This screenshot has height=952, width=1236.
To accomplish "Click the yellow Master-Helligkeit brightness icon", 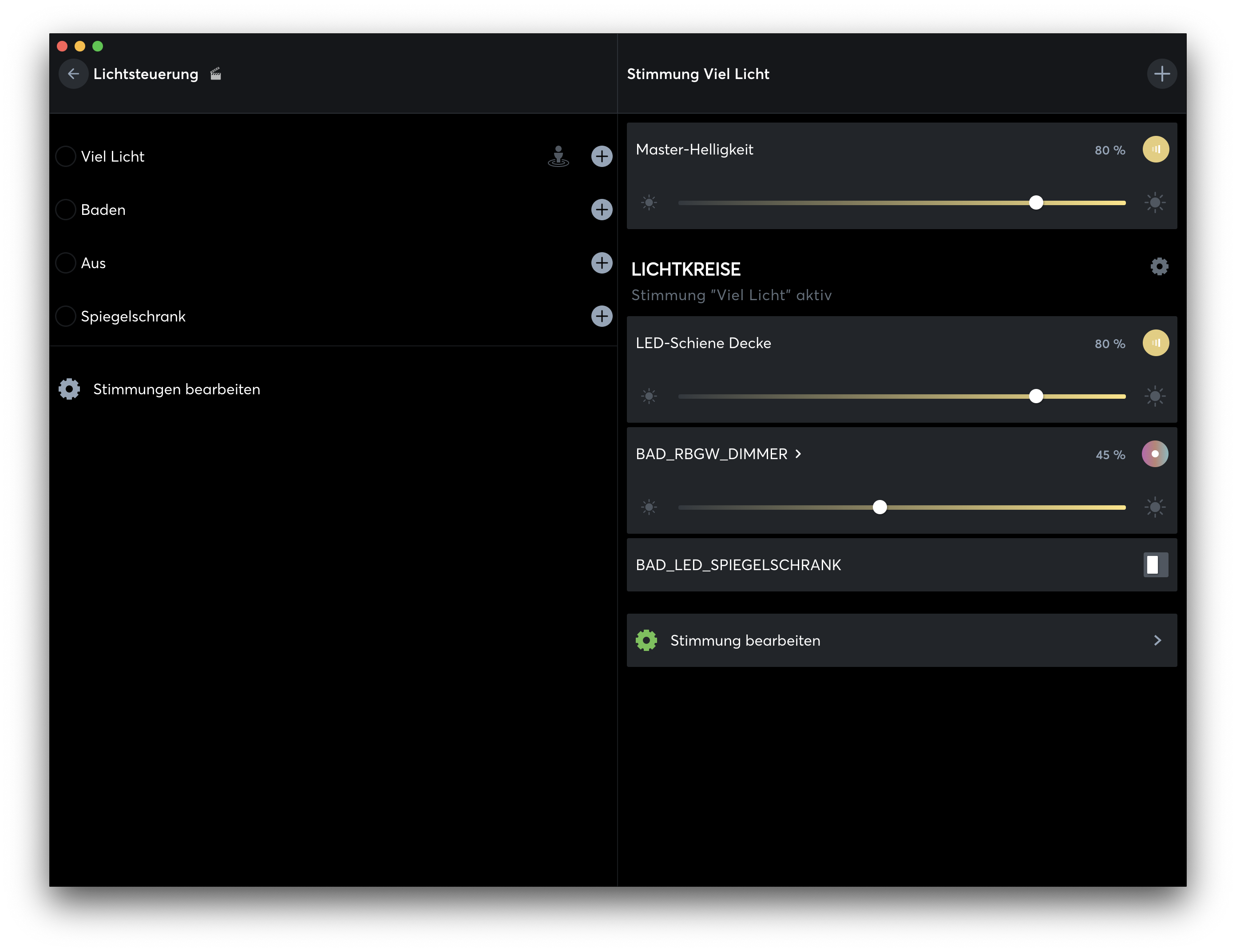I will point(1155,150).
